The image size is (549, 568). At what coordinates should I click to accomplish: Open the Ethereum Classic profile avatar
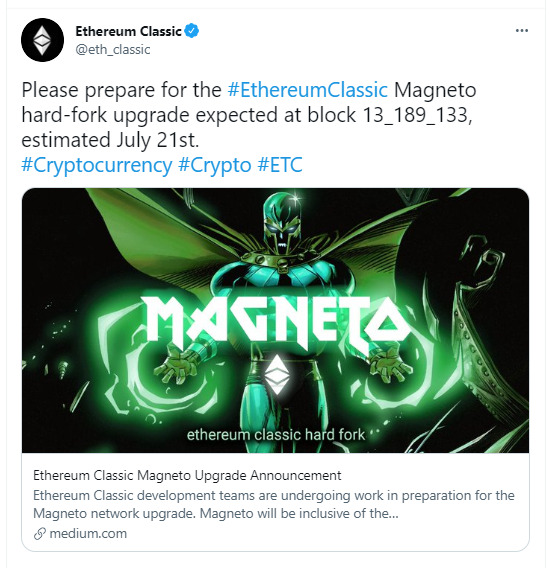pyautogui.click(x=42, y=40)
